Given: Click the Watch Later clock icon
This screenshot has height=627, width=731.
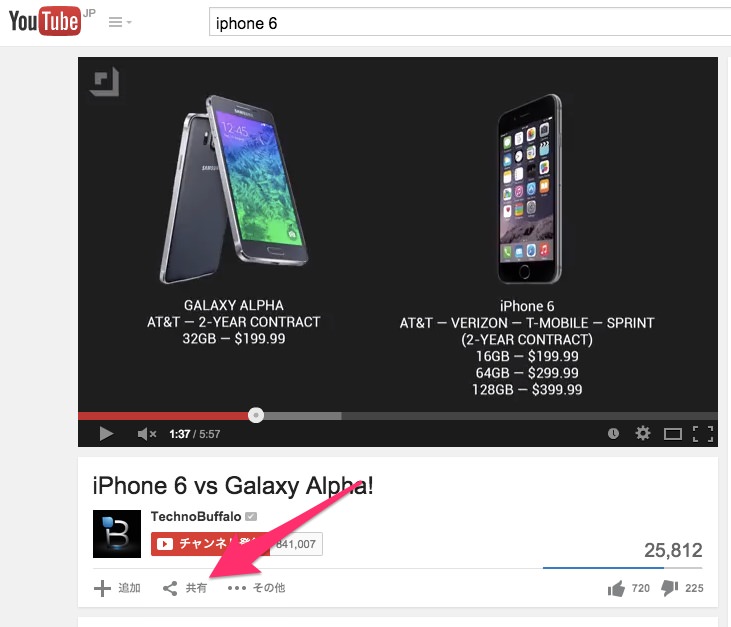Looking at the screenshot, I should [x=614, y=434].
